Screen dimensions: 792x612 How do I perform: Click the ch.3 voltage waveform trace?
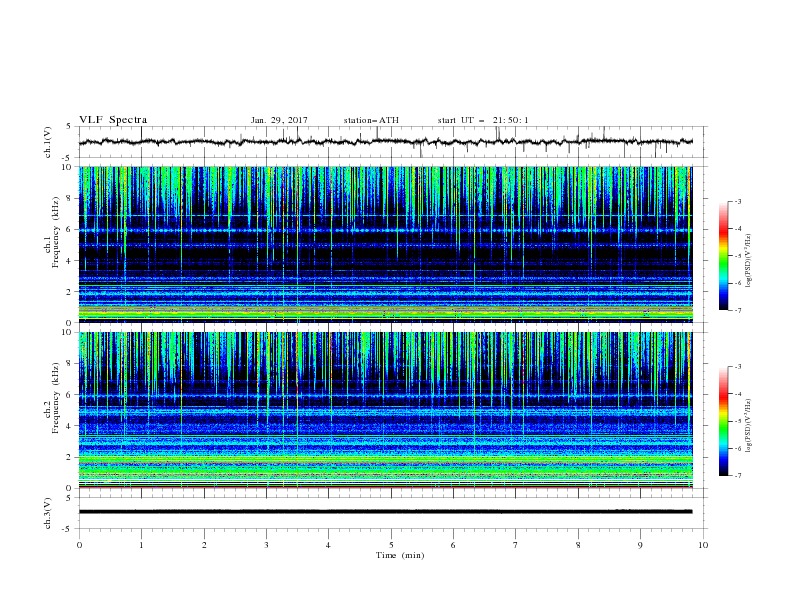point(385,512)
